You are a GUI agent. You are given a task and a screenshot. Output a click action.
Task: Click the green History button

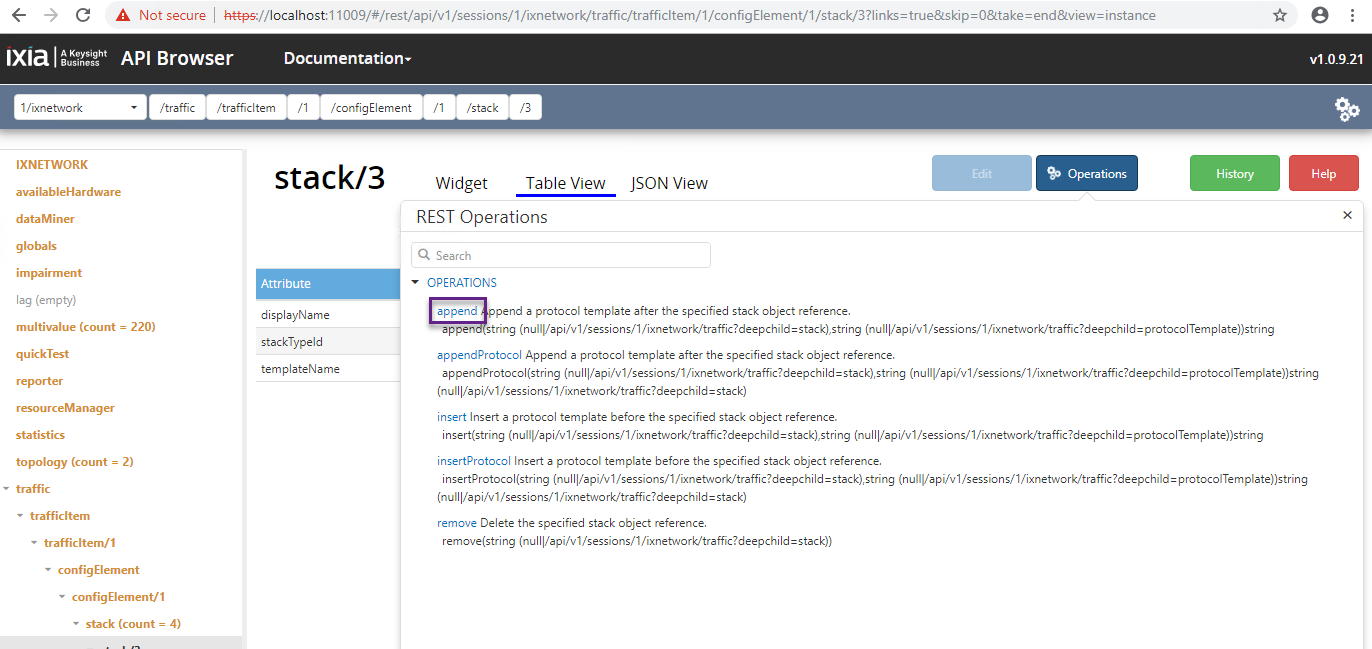(1234, 174)
